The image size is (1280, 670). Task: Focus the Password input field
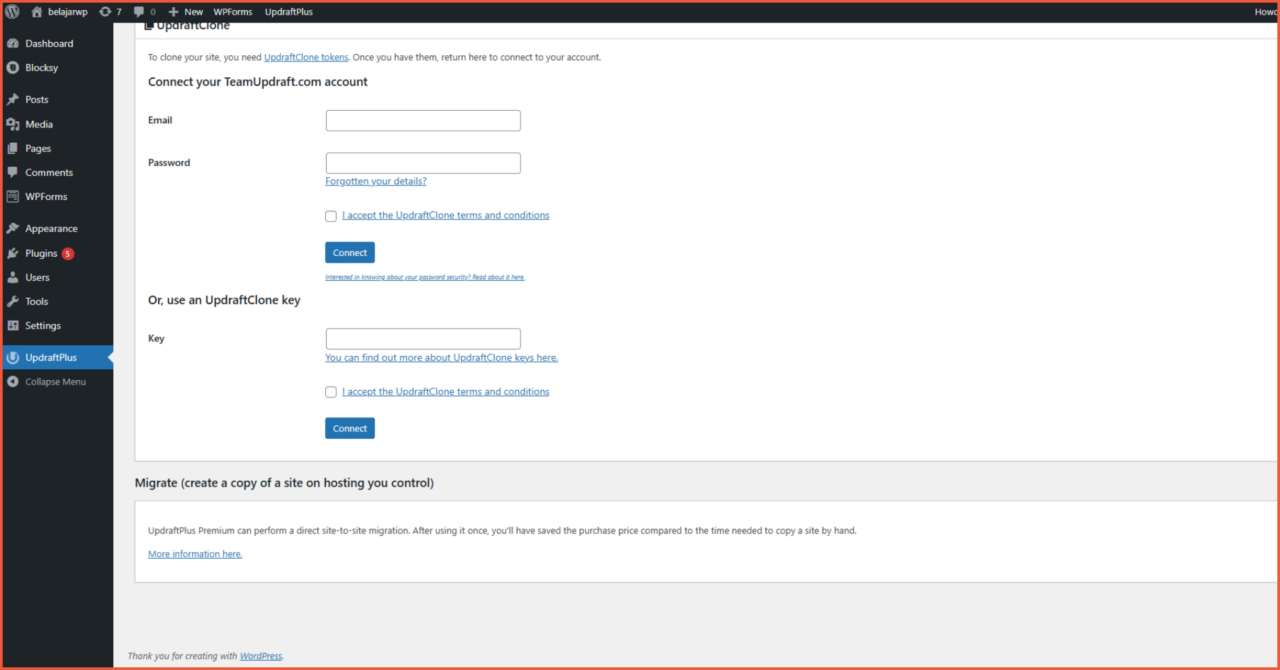pyautogui.click(x=423, y=163)
